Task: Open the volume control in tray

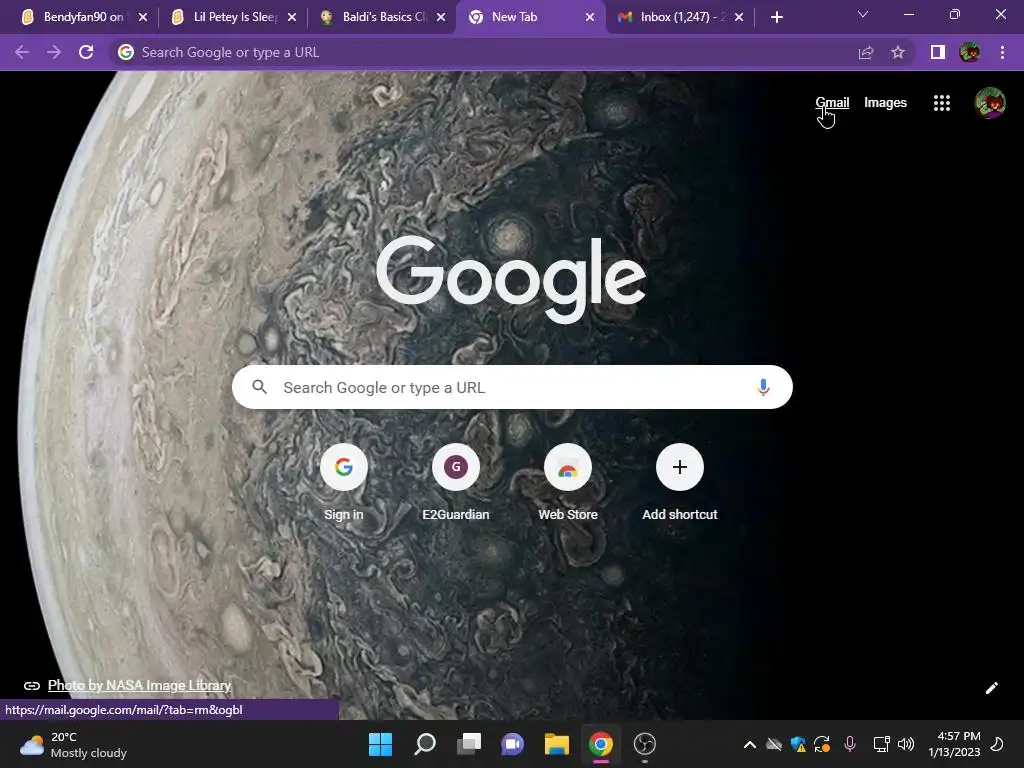Action: 906,744
